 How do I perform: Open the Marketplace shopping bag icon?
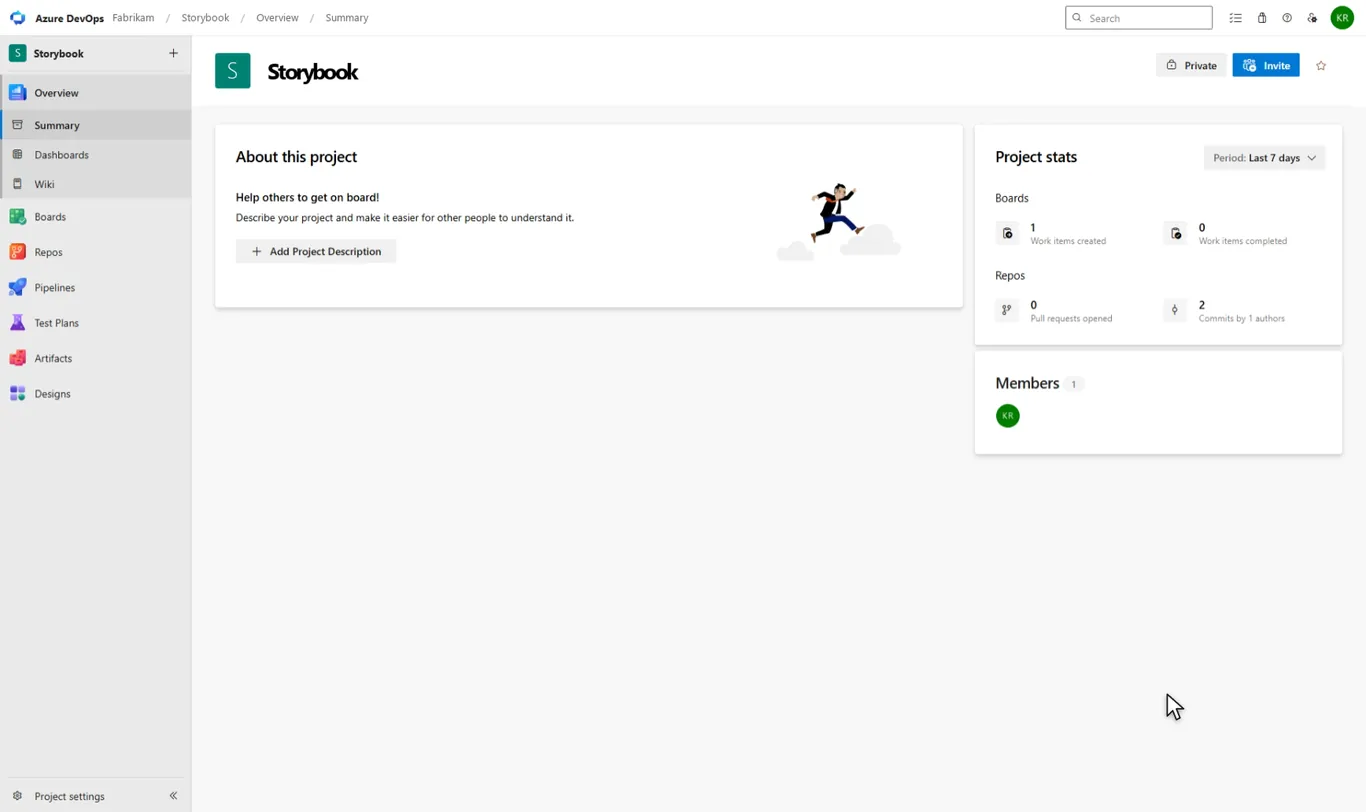(1262, 18)
